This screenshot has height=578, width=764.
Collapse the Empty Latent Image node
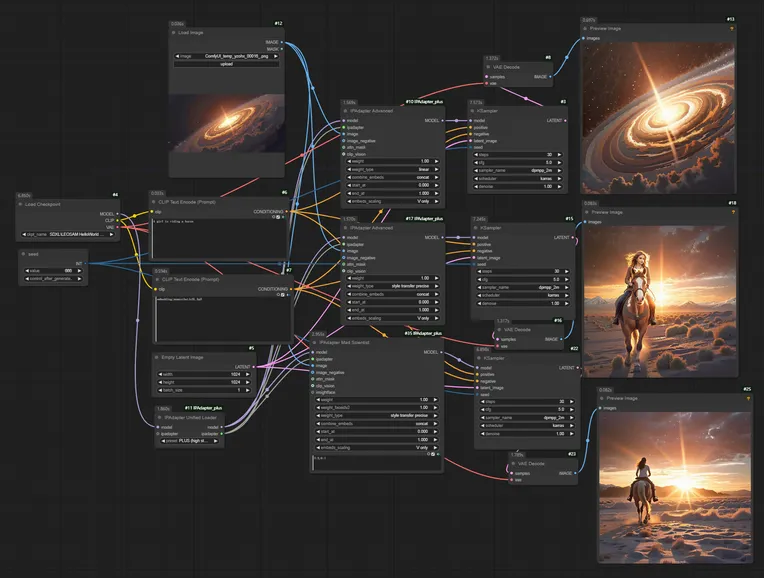(159, 357)
